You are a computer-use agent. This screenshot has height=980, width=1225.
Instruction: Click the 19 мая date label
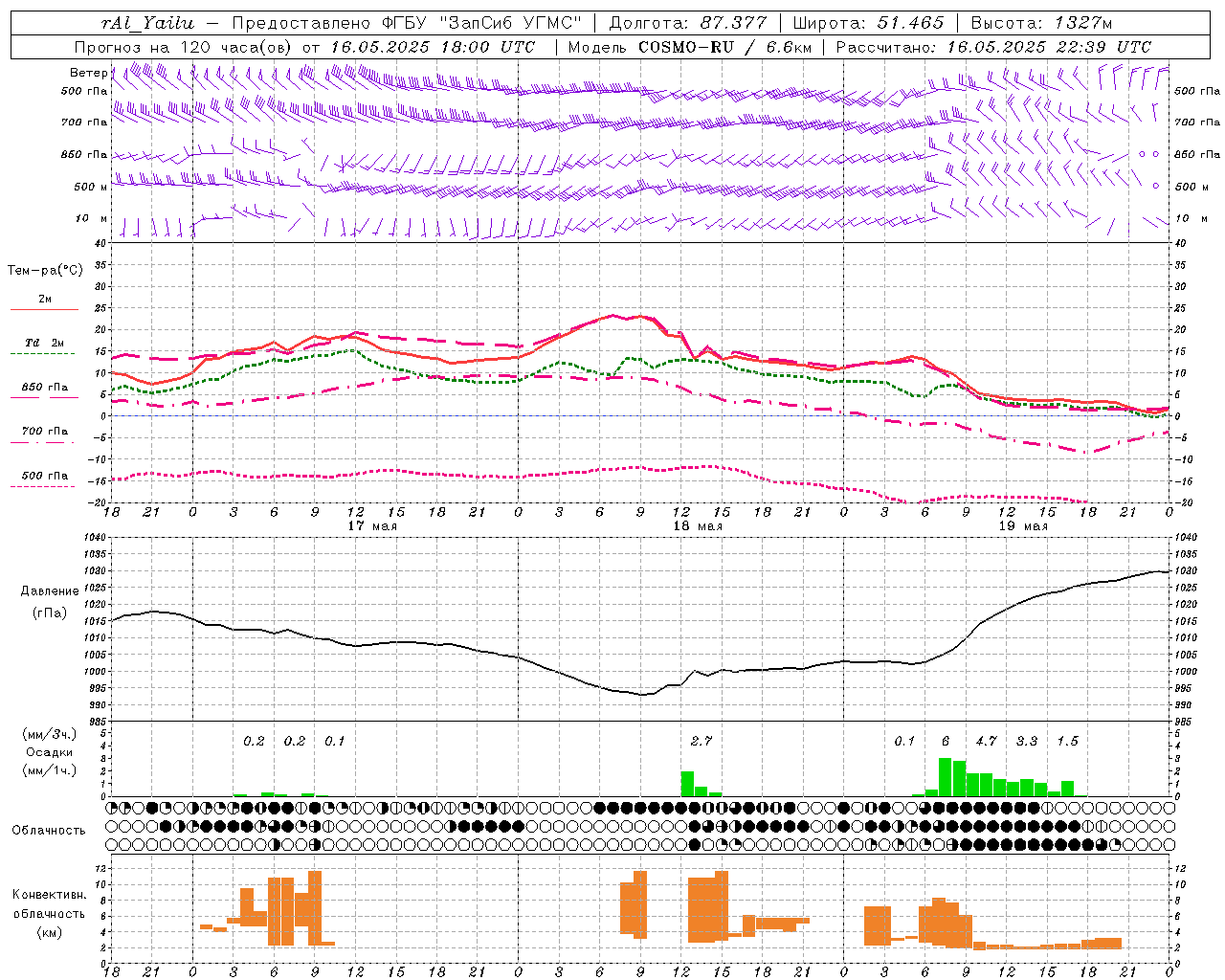1023,526
